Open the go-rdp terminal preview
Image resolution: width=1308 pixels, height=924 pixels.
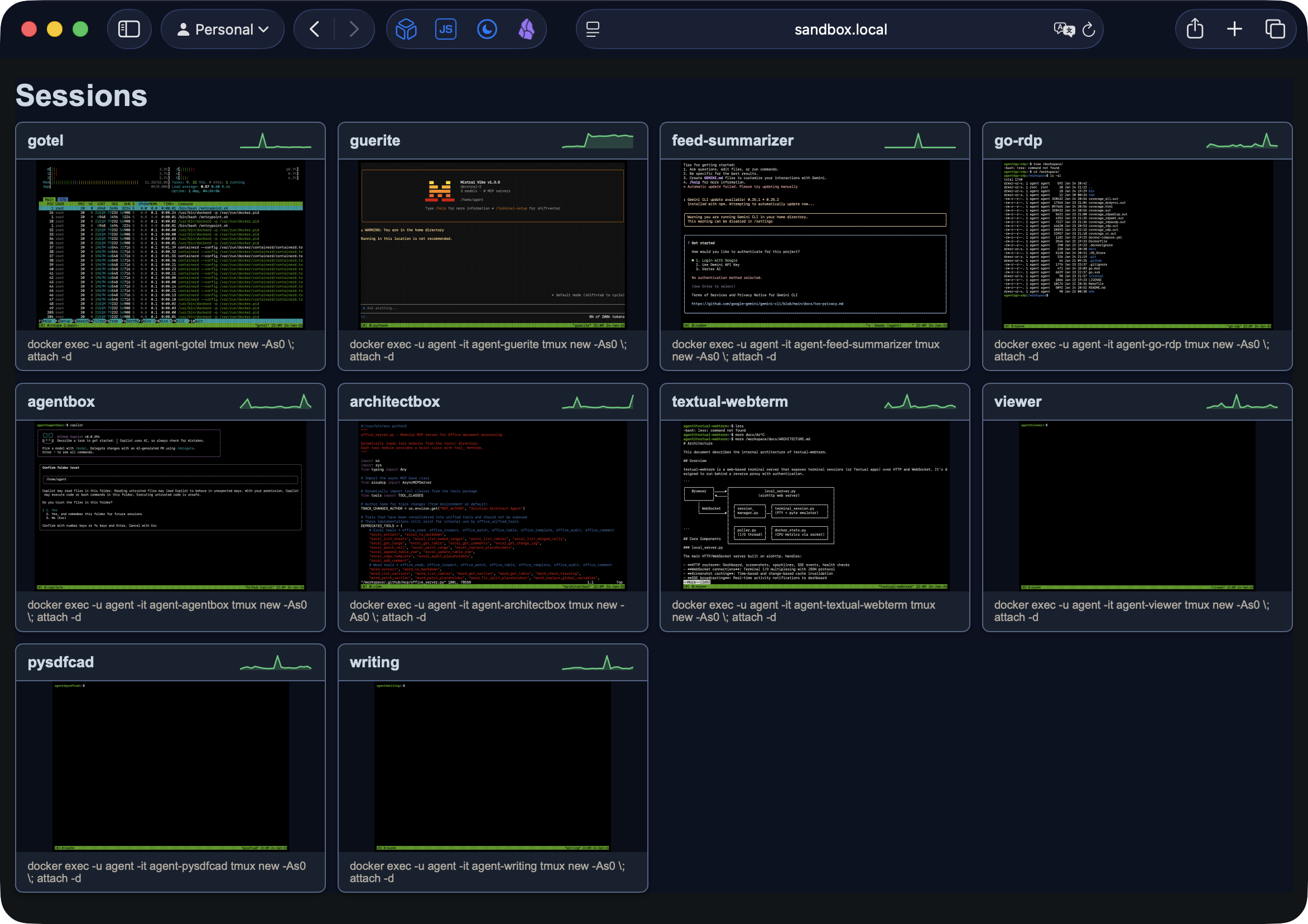tap(1137, 244)
